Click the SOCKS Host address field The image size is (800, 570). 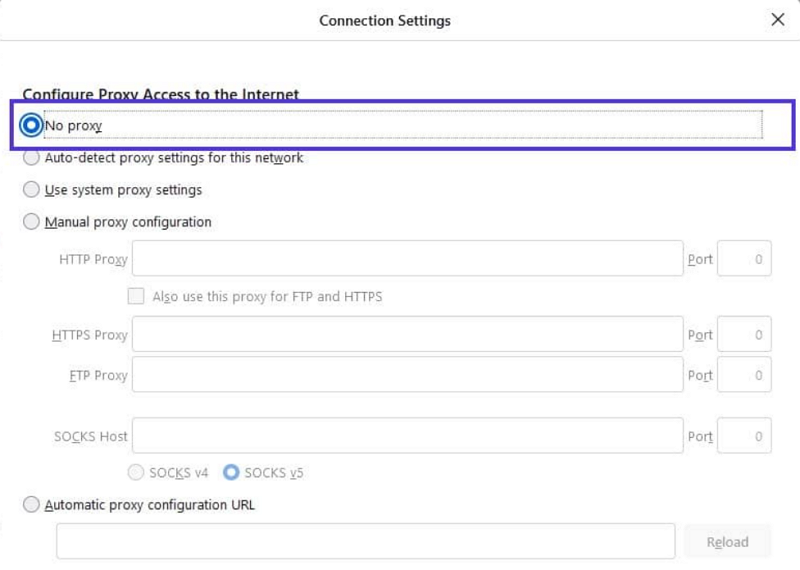tap(407, 436)
